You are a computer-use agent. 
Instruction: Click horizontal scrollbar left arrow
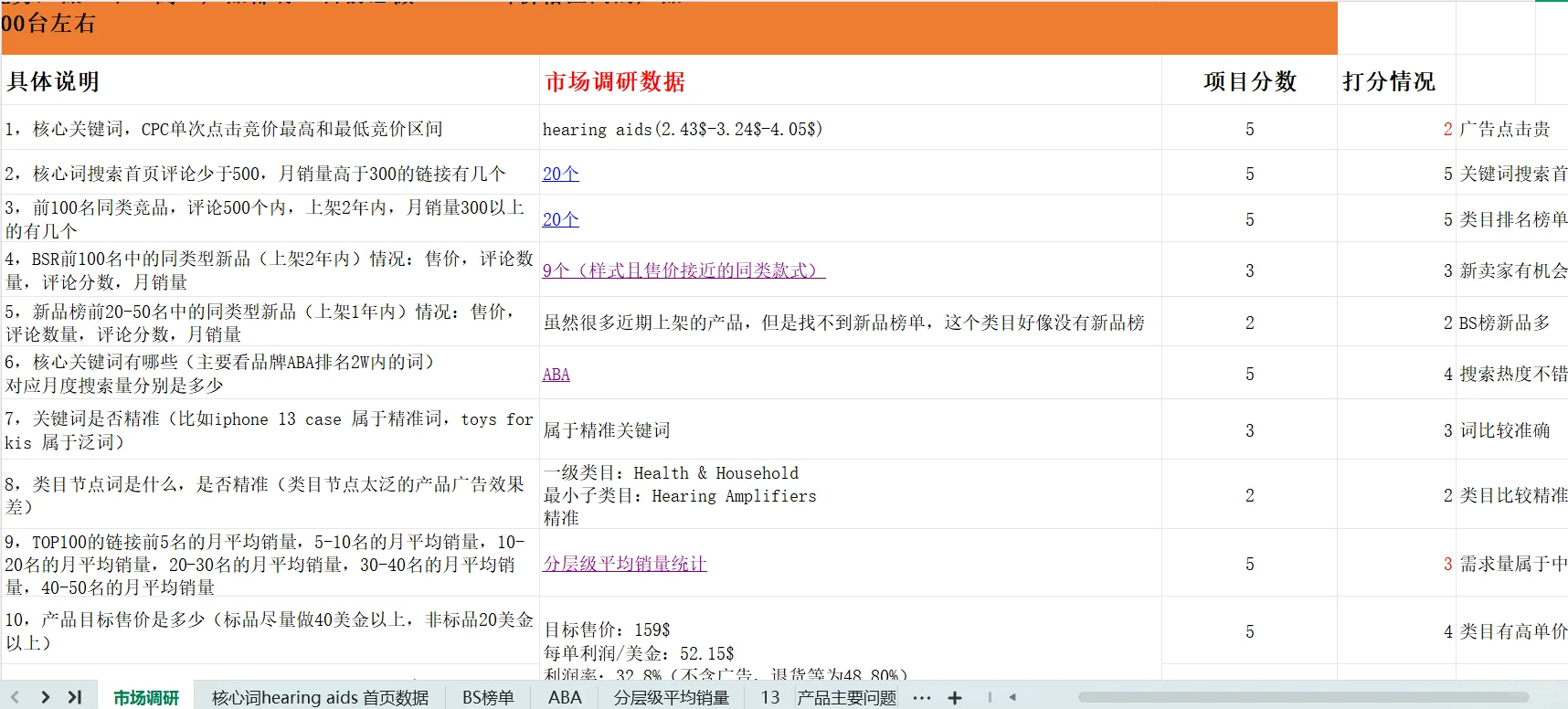coord(1012,697)
